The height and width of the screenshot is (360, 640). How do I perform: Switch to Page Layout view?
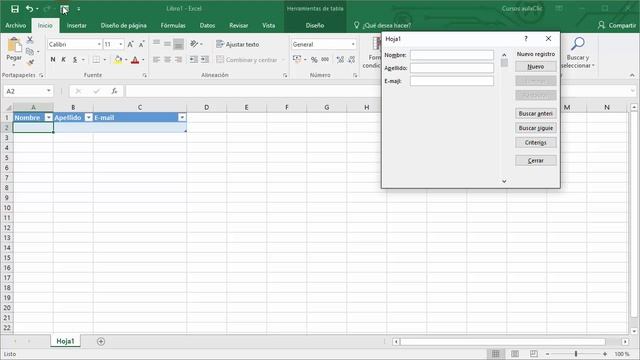click(515, 354)
